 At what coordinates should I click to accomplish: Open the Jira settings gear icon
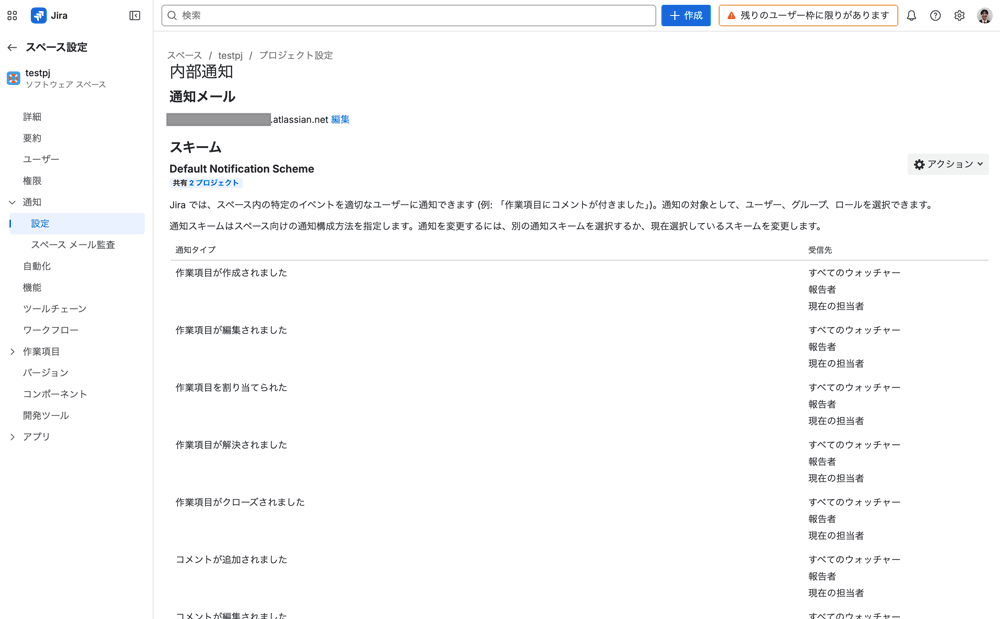tap(958, 15)
